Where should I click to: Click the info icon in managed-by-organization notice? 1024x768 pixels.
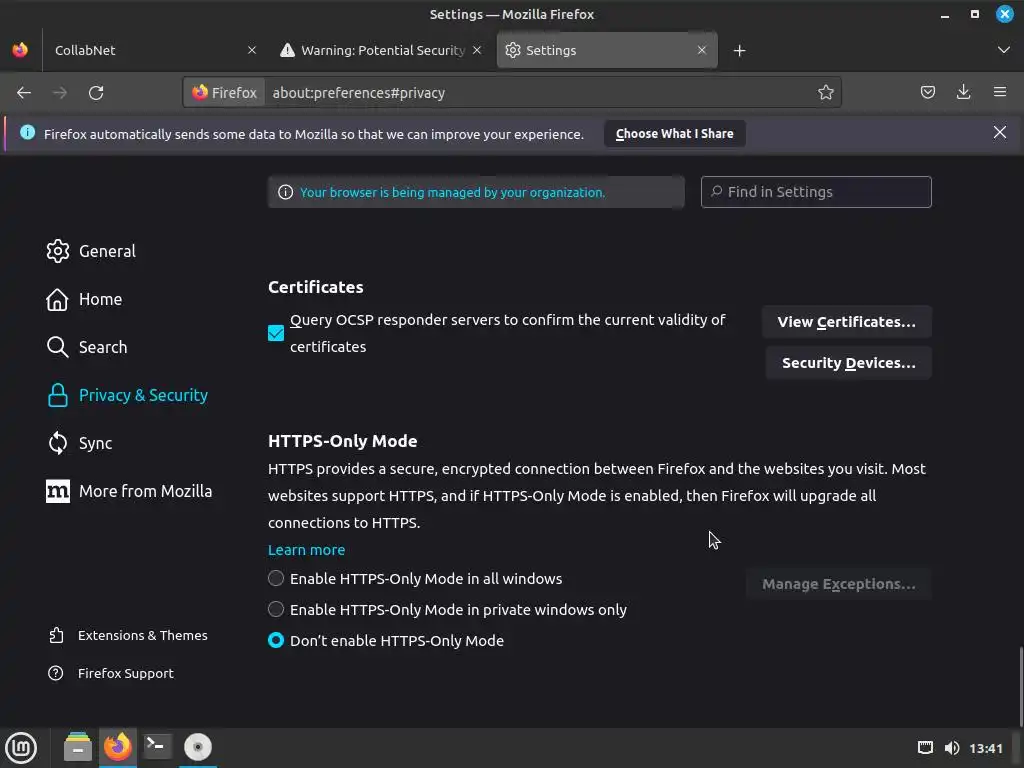[x=285, y=192]
